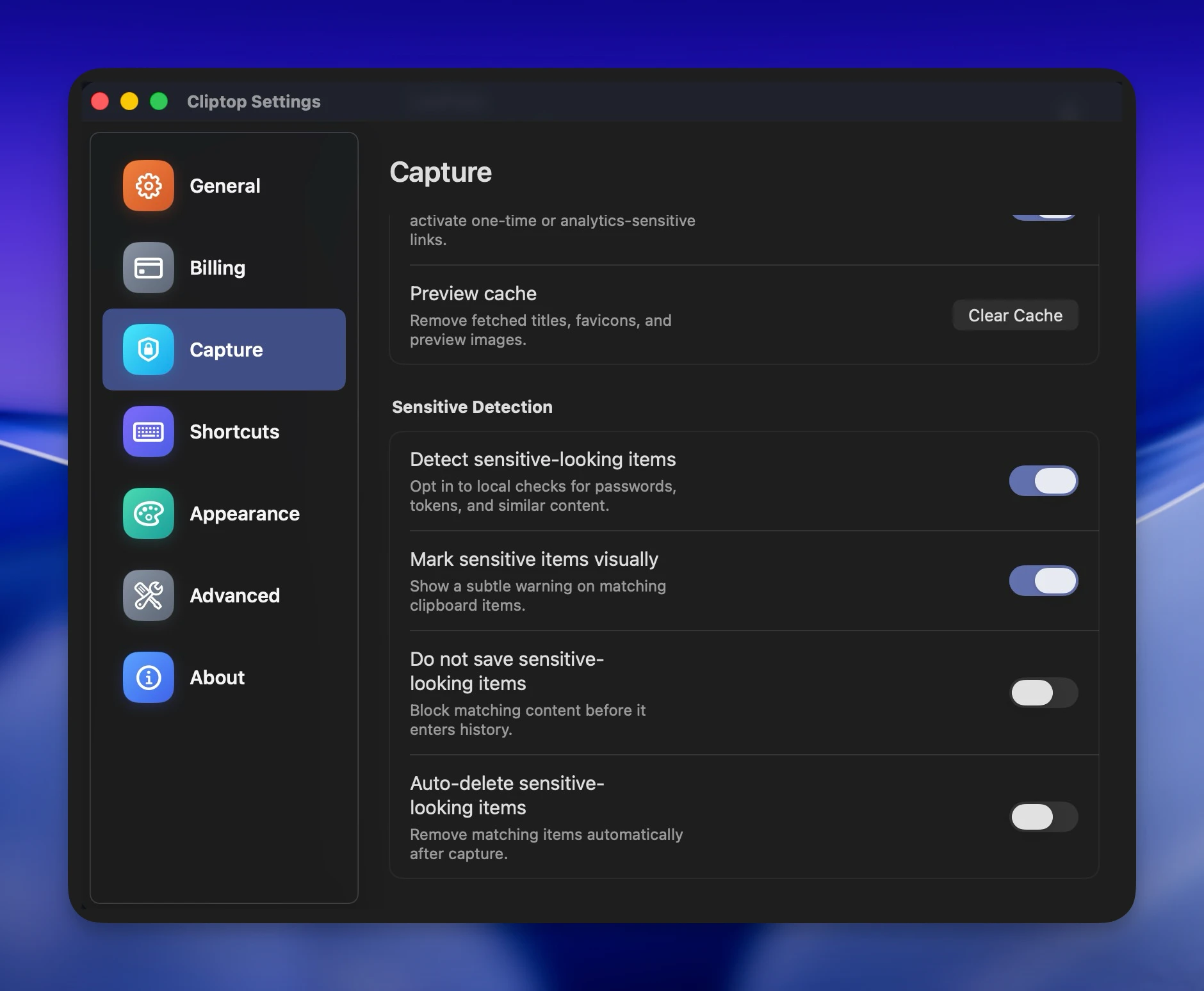
Task: Click 'Detect sensitive-looking items' title text
Action: pos(543,459)
